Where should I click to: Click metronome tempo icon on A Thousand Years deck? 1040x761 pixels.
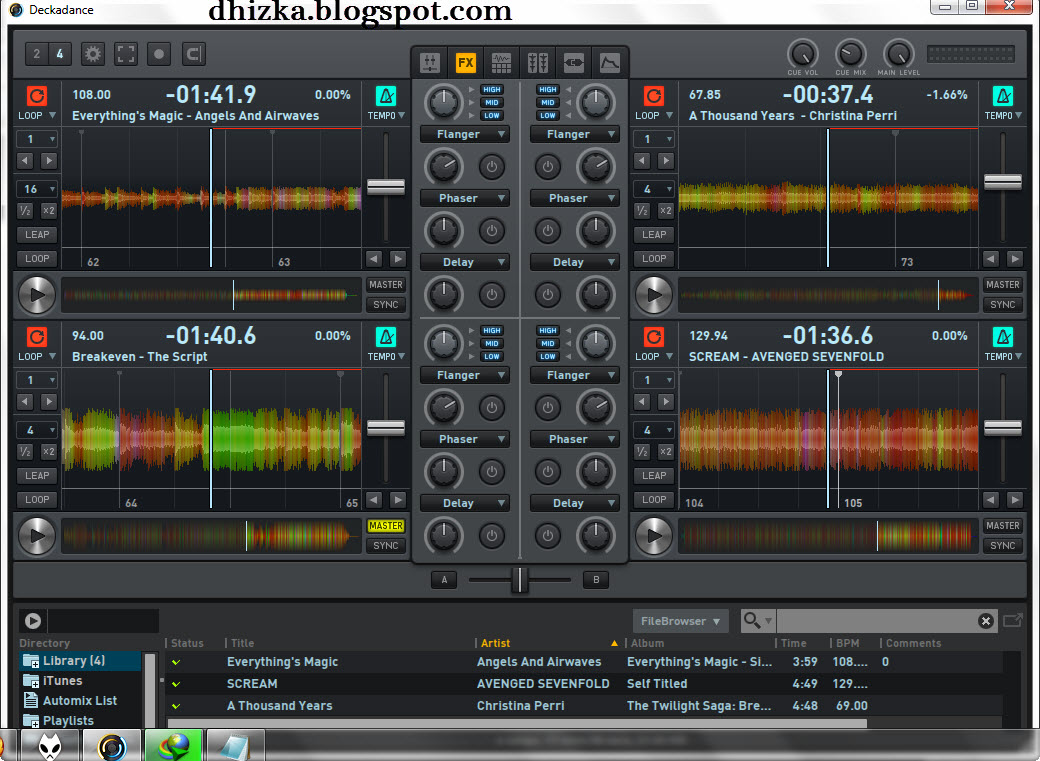click(1003, 96)
